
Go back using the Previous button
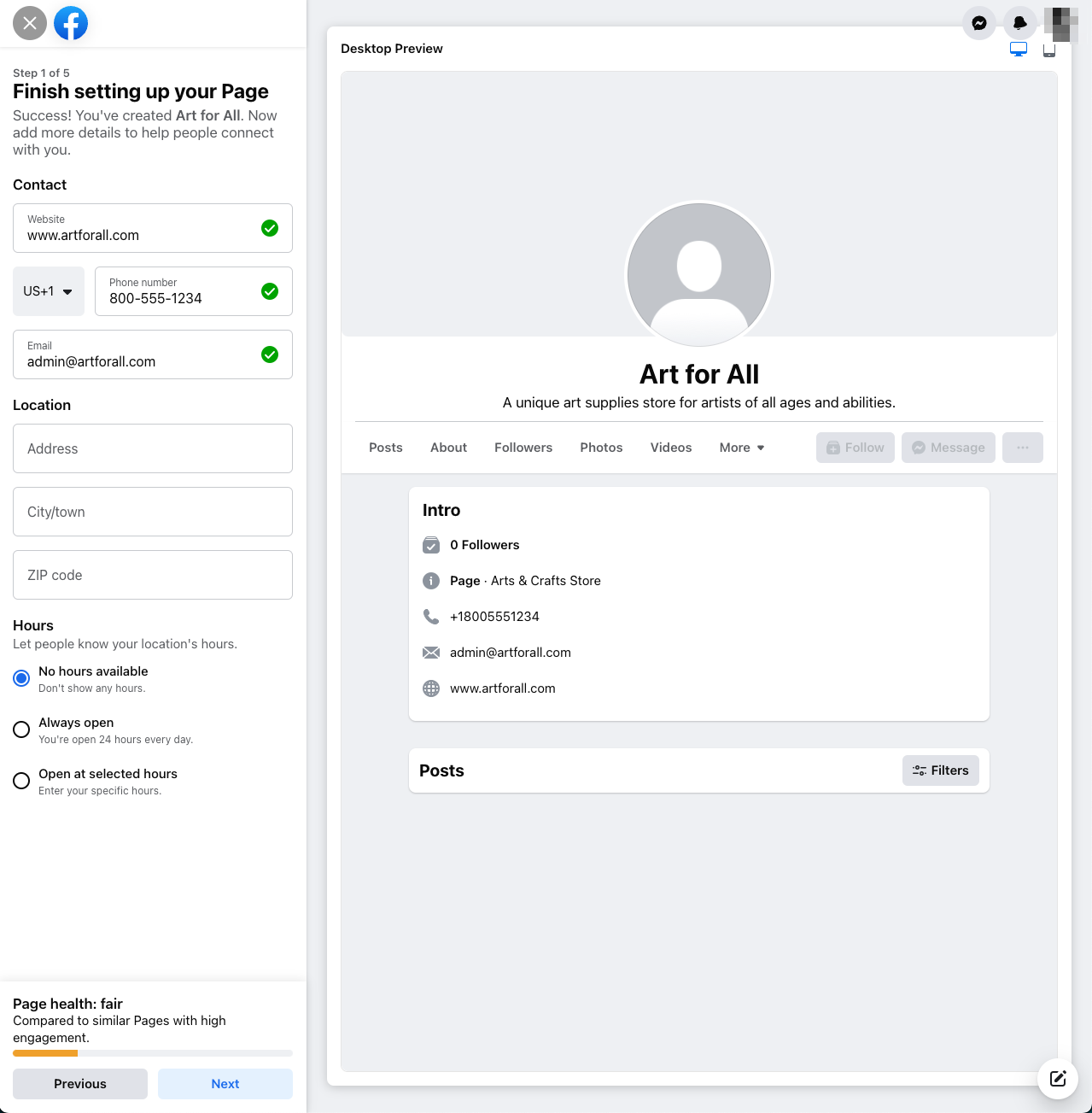pos(79,1083)
